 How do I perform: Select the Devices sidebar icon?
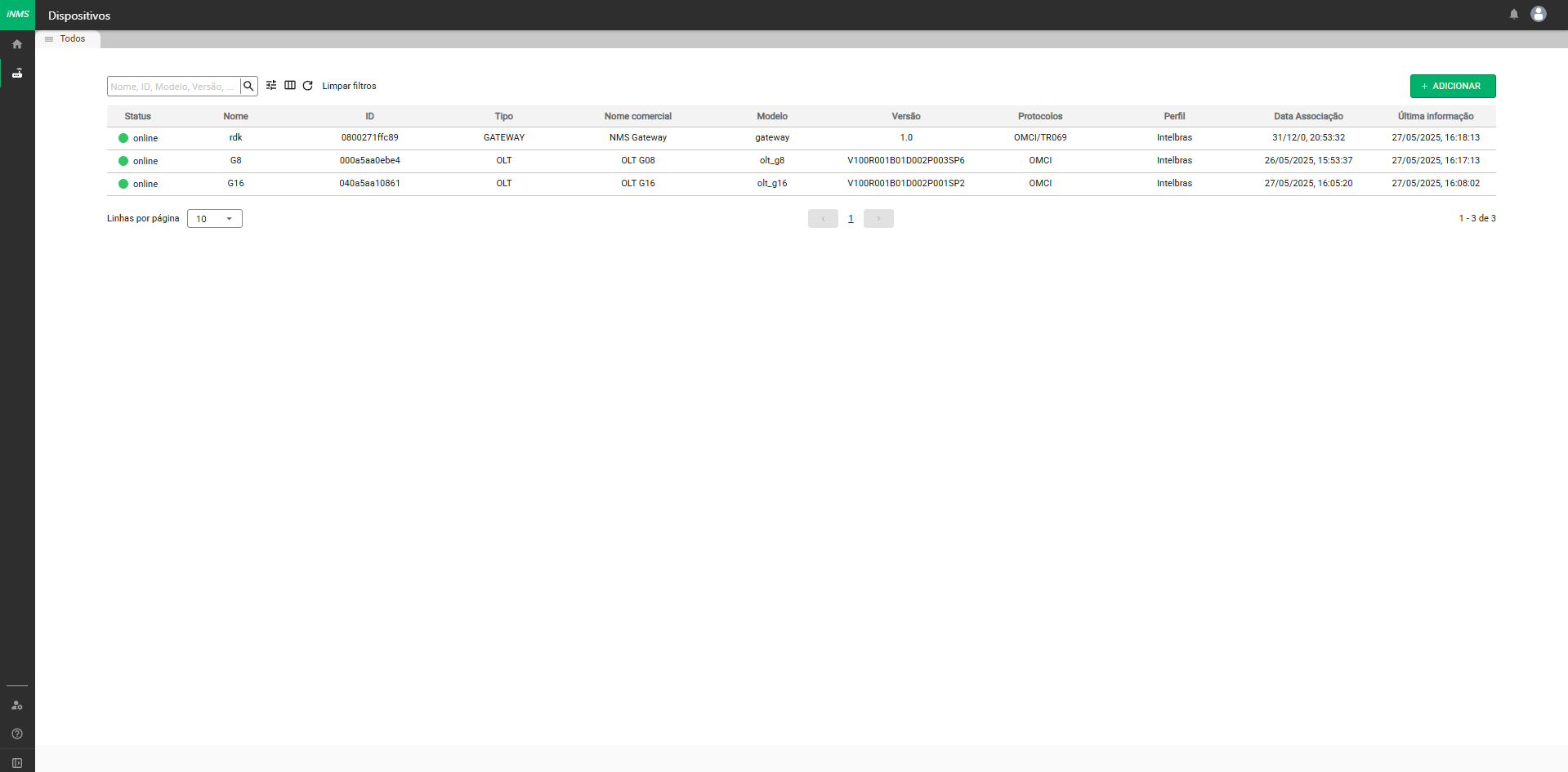tap(17, 73)
